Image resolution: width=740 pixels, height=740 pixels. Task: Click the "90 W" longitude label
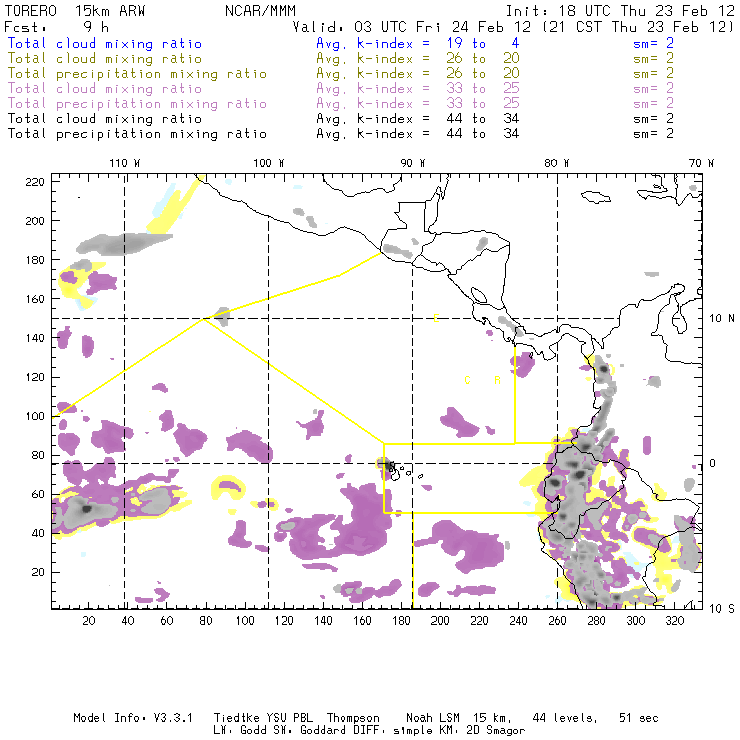[413, 163]
